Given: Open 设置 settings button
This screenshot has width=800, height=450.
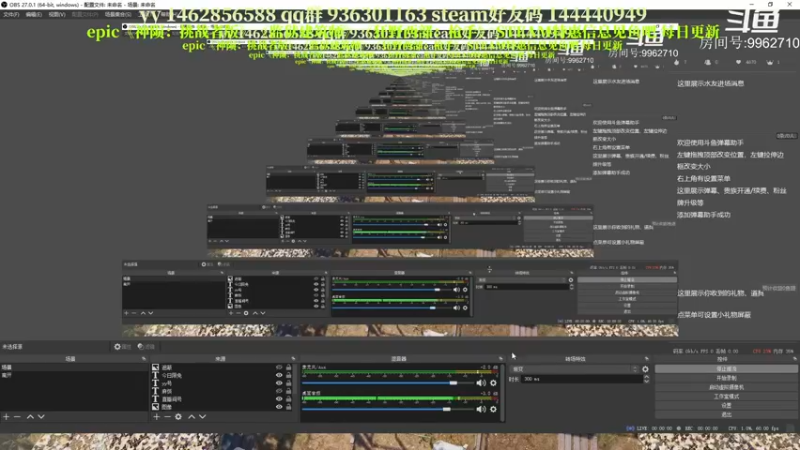Looking at the screenshot, I should coord(726,406).
